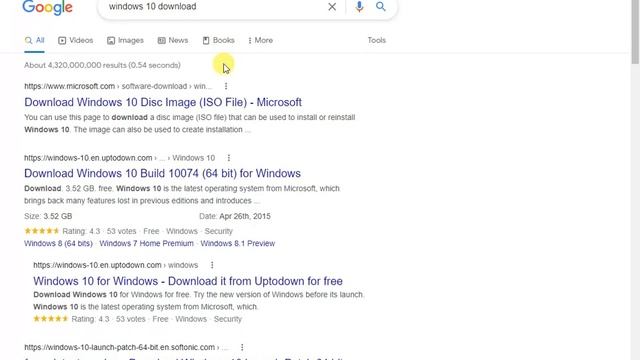The width and height of the screenshot is (640, 360).
Task: Open the News tab
Action: [173, 40]
